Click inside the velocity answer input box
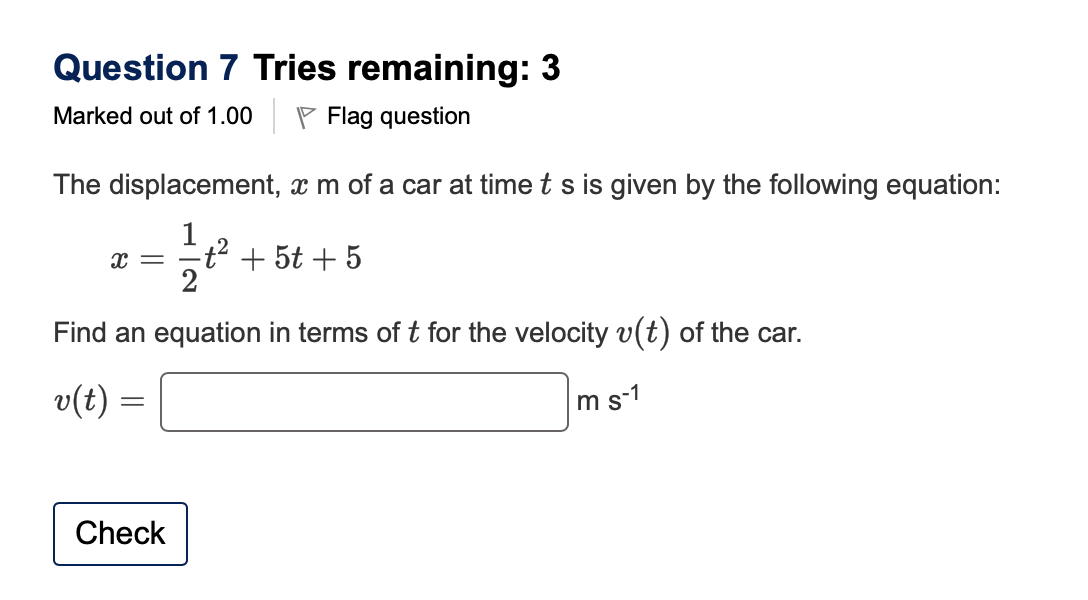Viewport: 1088px width, 600px height. (x=363, y=400)
